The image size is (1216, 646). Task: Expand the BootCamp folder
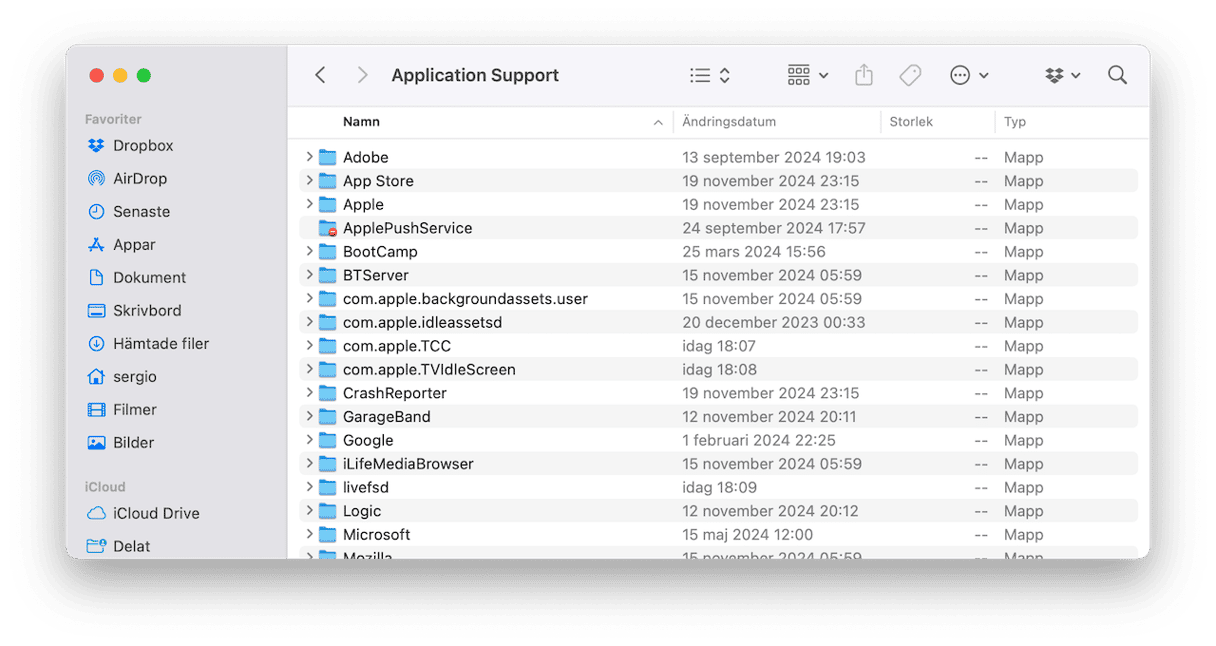309,252
